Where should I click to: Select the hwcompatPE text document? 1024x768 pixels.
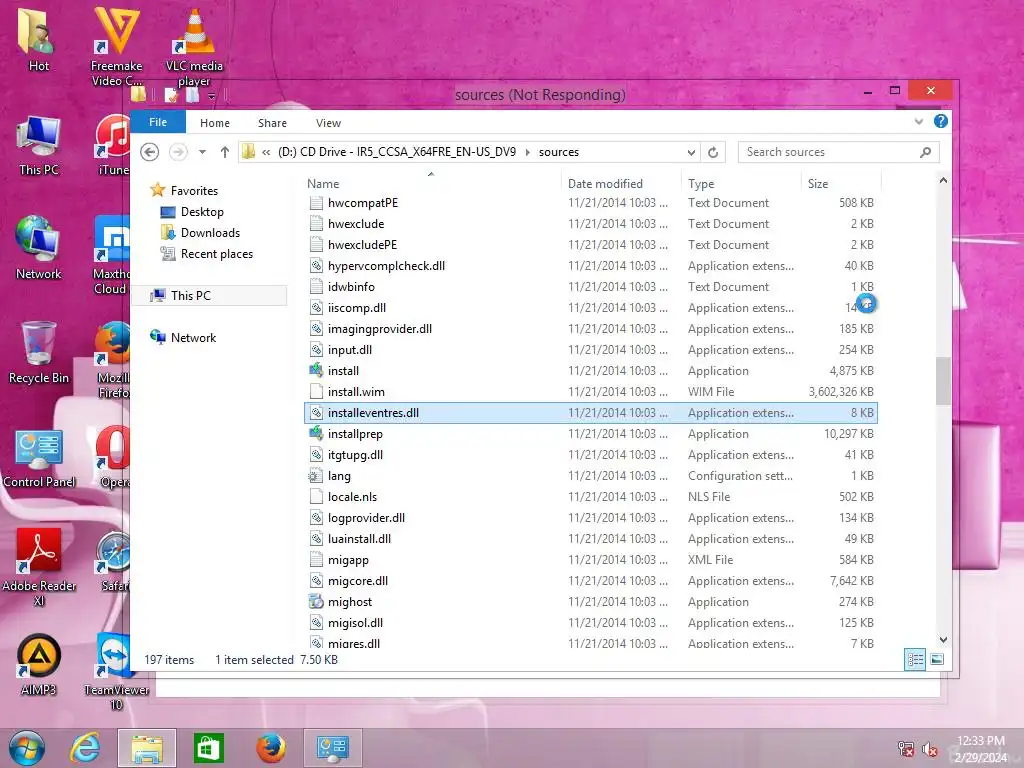click(x=591, y=203)
